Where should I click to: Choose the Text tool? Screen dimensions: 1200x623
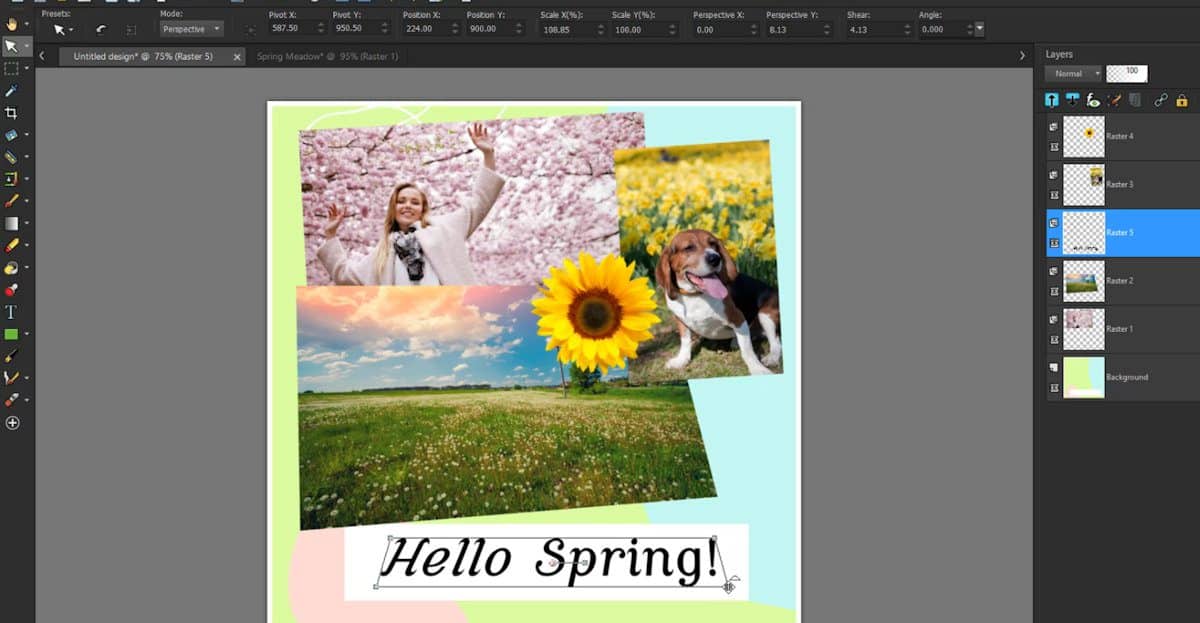click(13, 312)
